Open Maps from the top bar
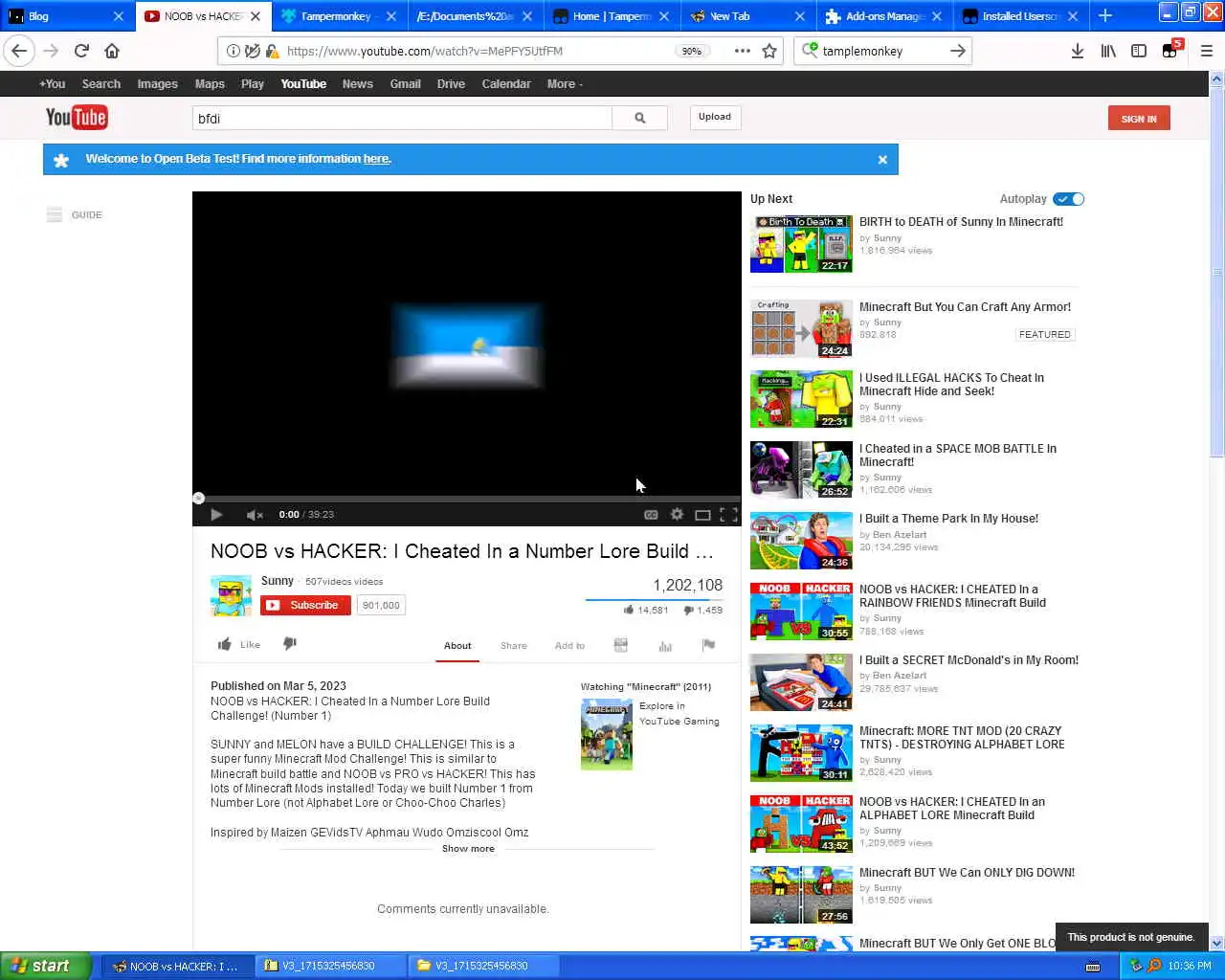Screen dimensions: 1225x980 point(210,84)
